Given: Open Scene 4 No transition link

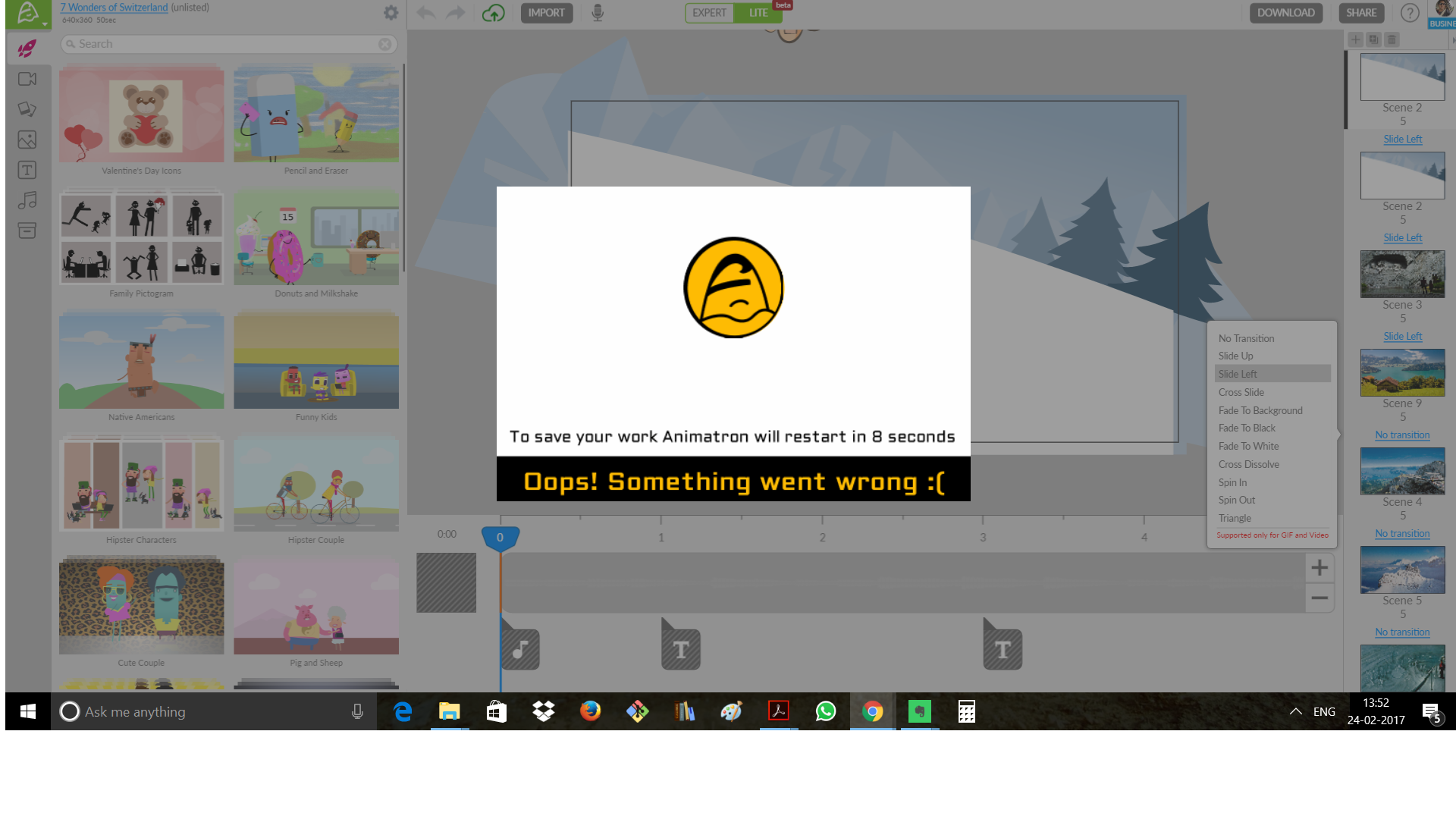Looking at the screenshot, I should click(1402, 533).
